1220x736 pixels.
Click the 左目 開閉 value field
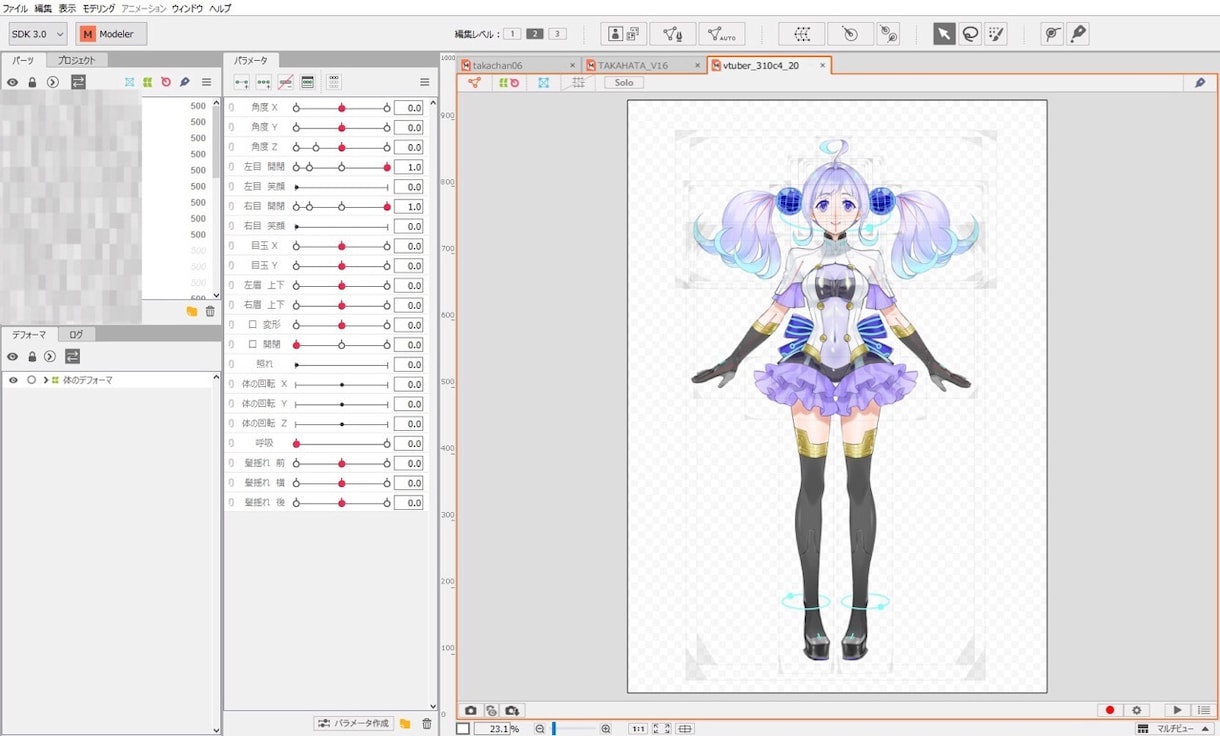coord(408,167)
